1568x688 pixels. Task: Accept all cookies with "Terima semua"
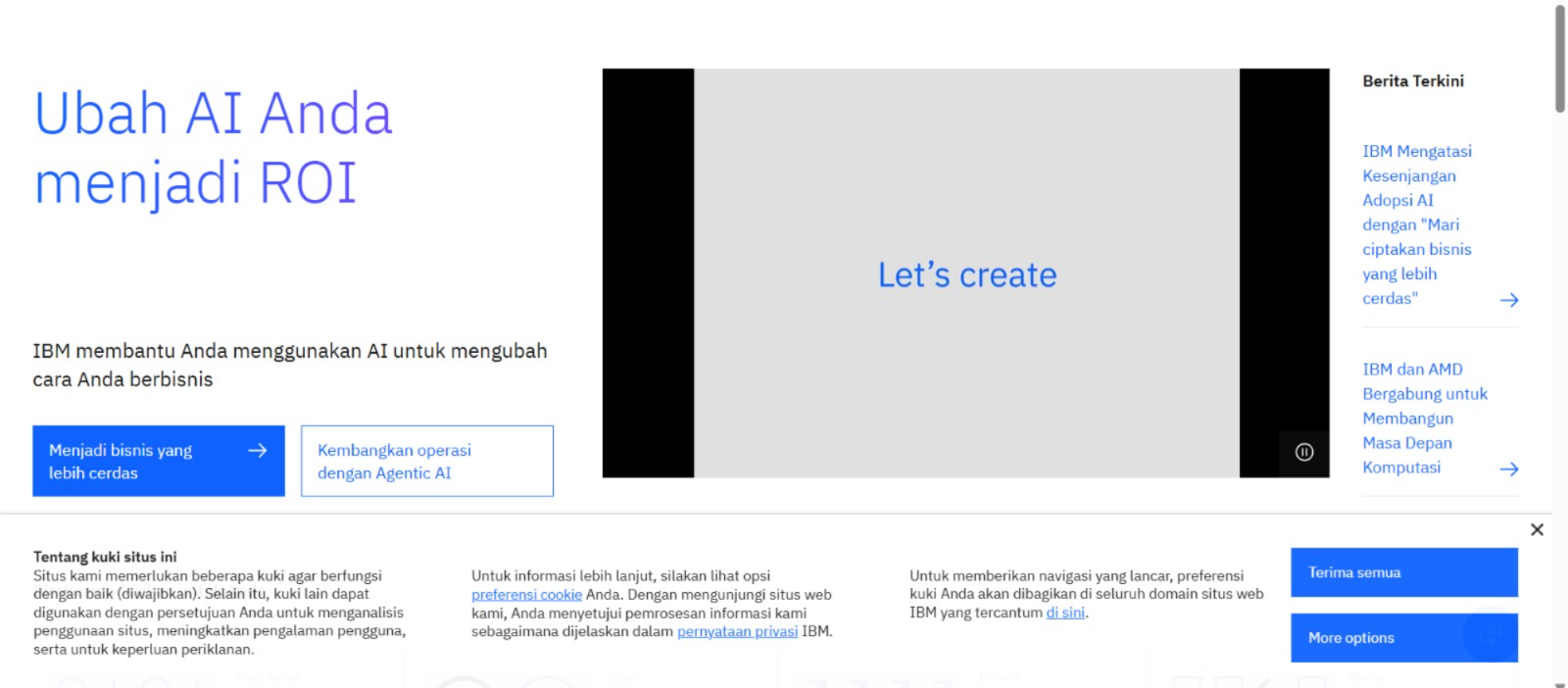[x=1403, y=572]
